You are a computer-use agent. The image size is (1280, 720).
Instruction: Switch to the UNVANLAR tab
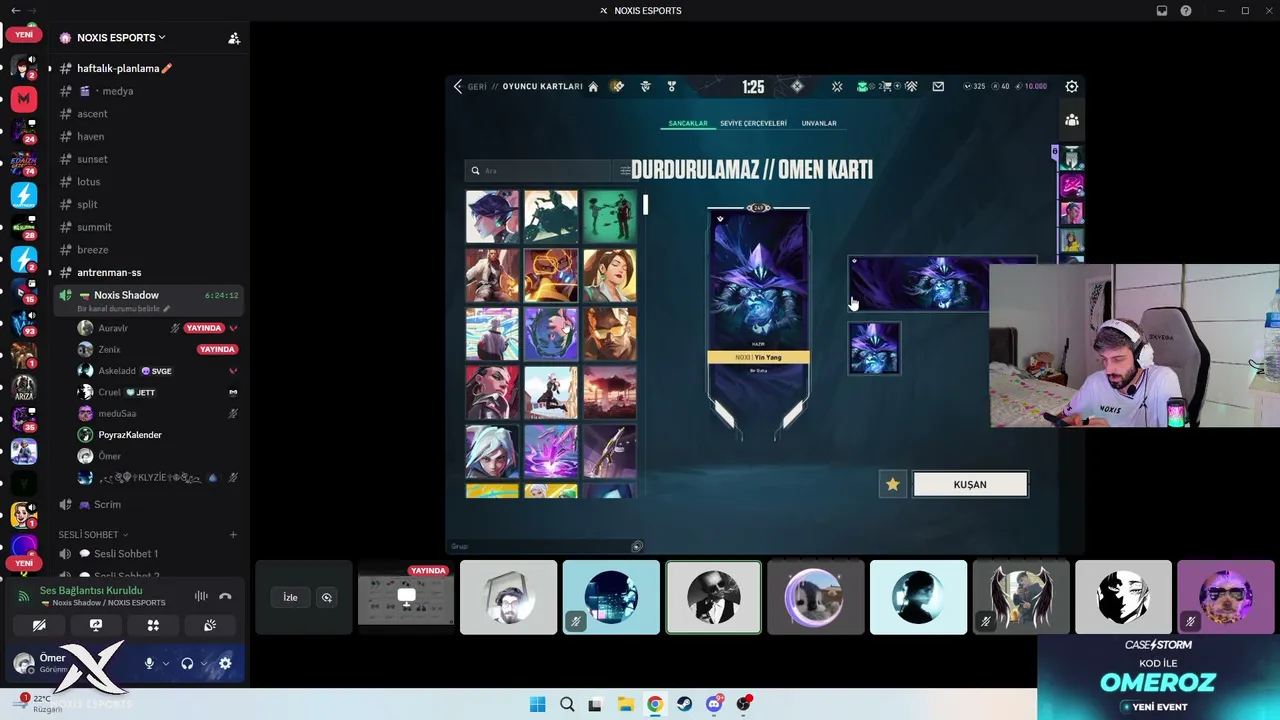(x=819, y=124)
